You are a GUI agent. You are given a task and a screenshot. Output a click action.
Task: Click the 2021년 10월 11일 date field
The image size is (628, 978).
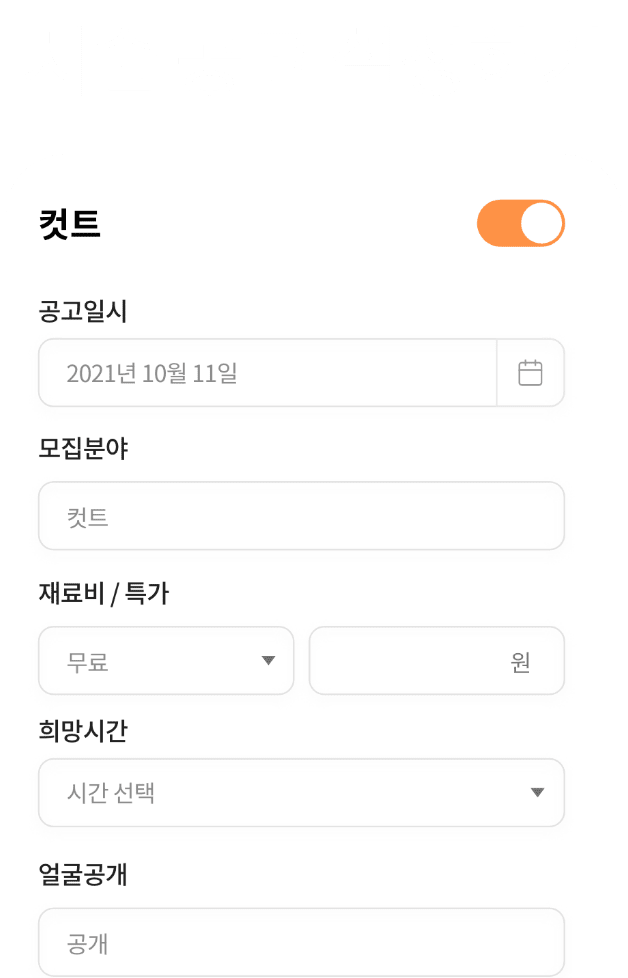coord(268,373)
